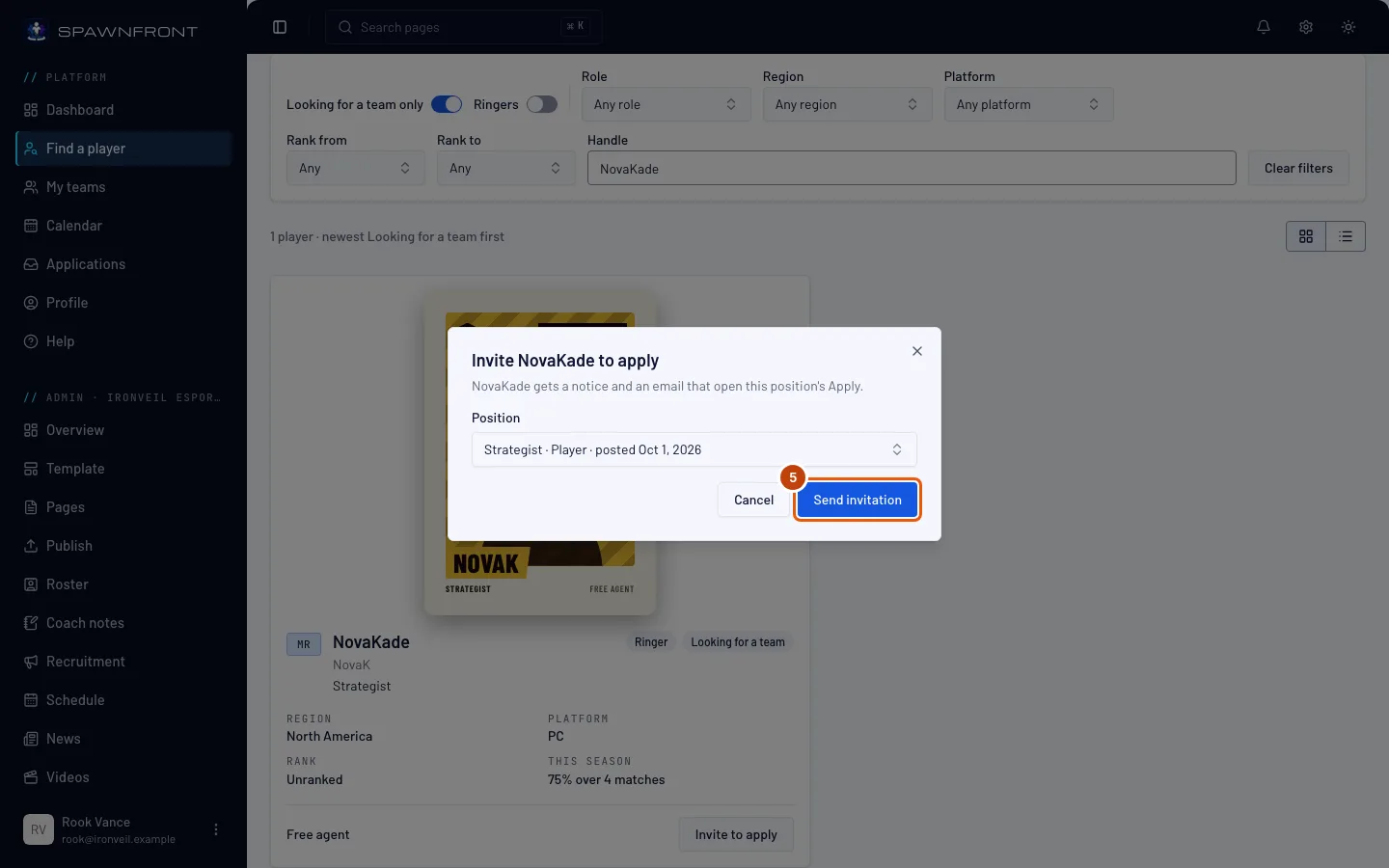This screenshot has width=1389, height=868.
Task: Send the invitation to NovaKade
Action: 858,500
